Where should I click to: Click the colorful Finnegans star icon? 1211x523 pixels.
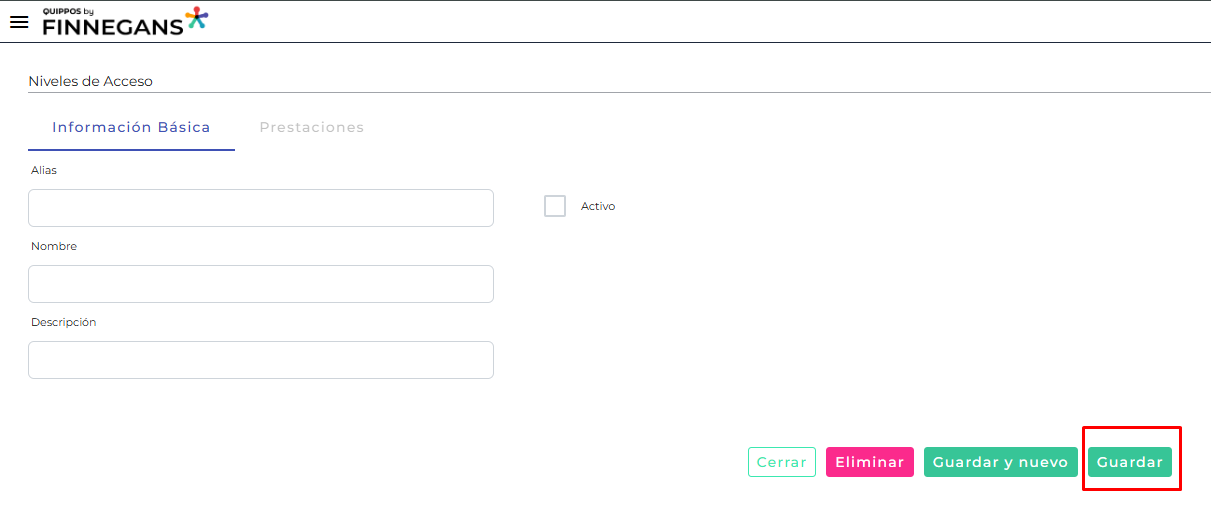pos(197,18)
